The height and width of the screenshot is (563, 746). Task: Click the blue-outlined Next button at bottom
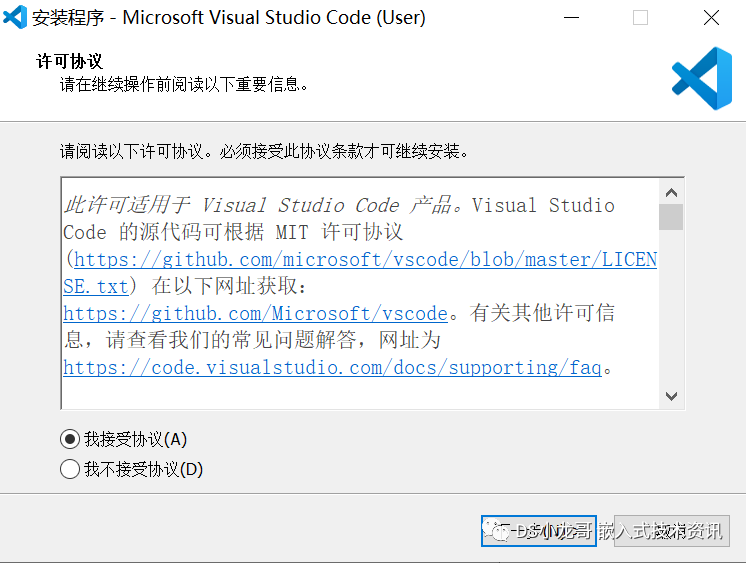pos(539,531)
